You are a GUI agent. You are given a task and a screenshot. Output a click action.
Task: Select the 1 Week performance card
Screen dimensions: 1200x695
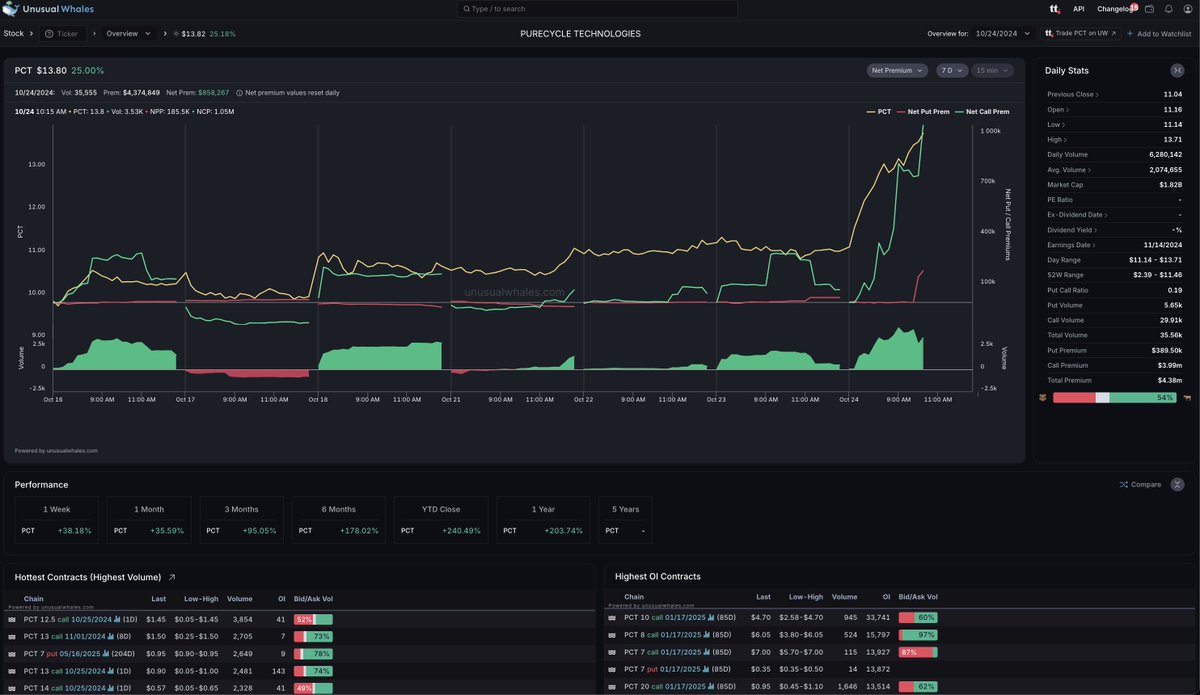(57, 521)
